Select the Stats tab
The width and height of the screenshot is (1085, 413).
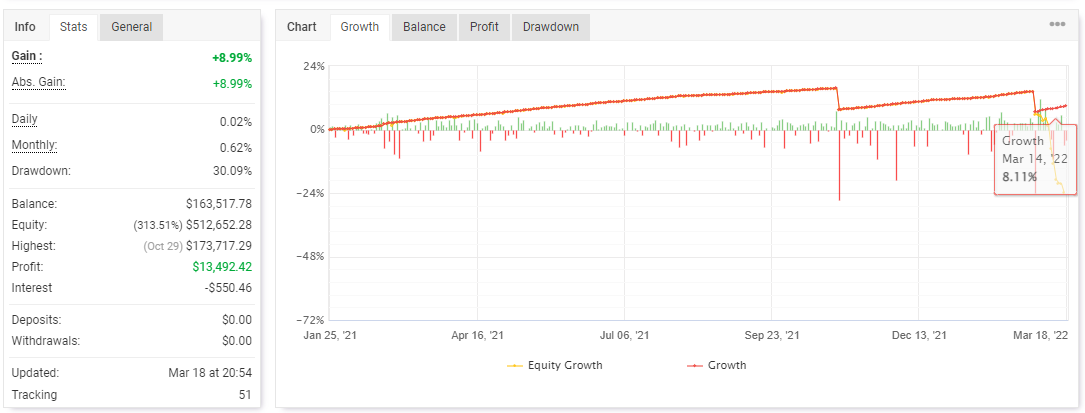tap(73, 27)
